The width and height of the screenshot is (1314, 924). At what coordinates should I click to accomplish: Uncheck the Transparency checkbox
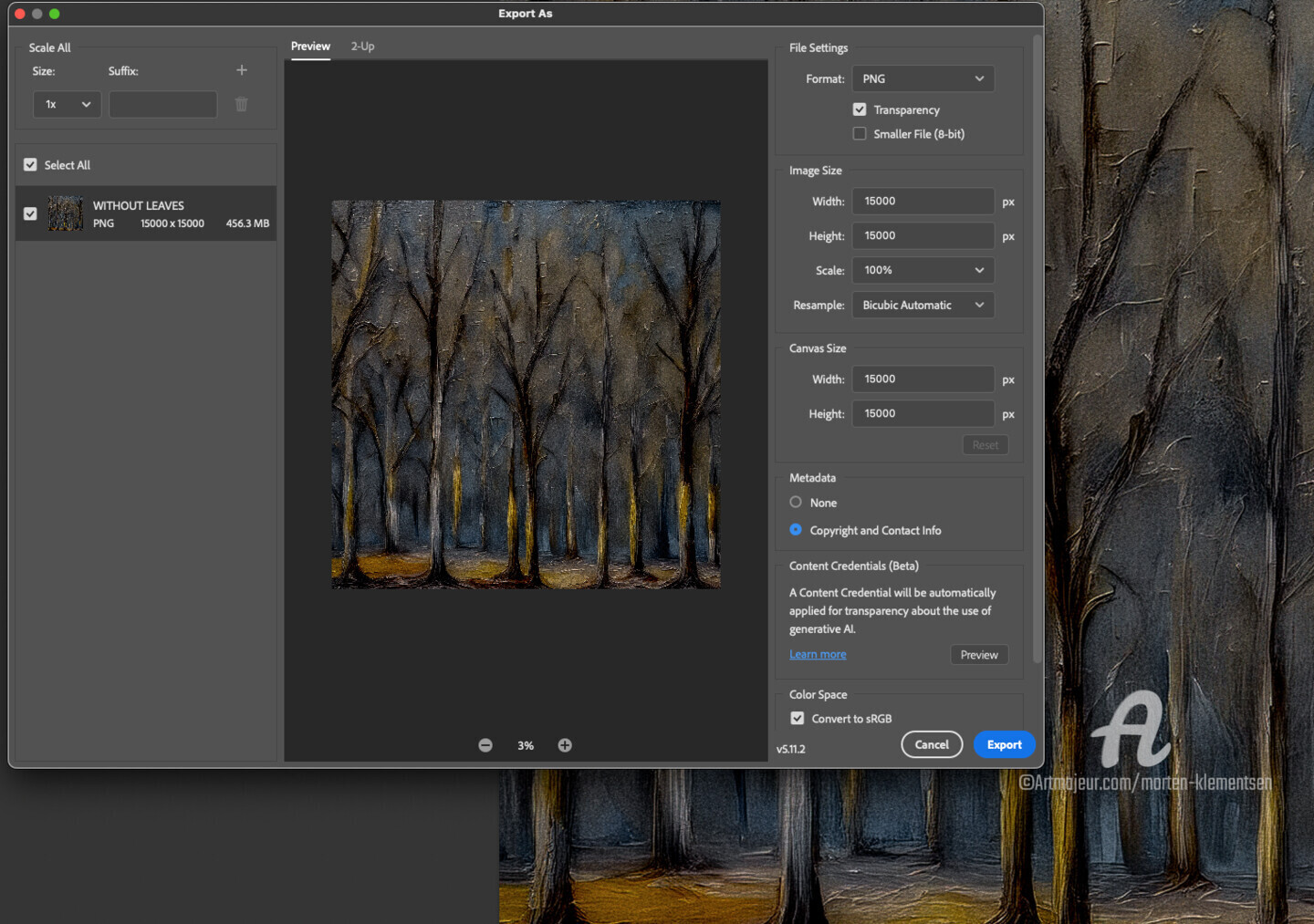click(x=860, y=109)
